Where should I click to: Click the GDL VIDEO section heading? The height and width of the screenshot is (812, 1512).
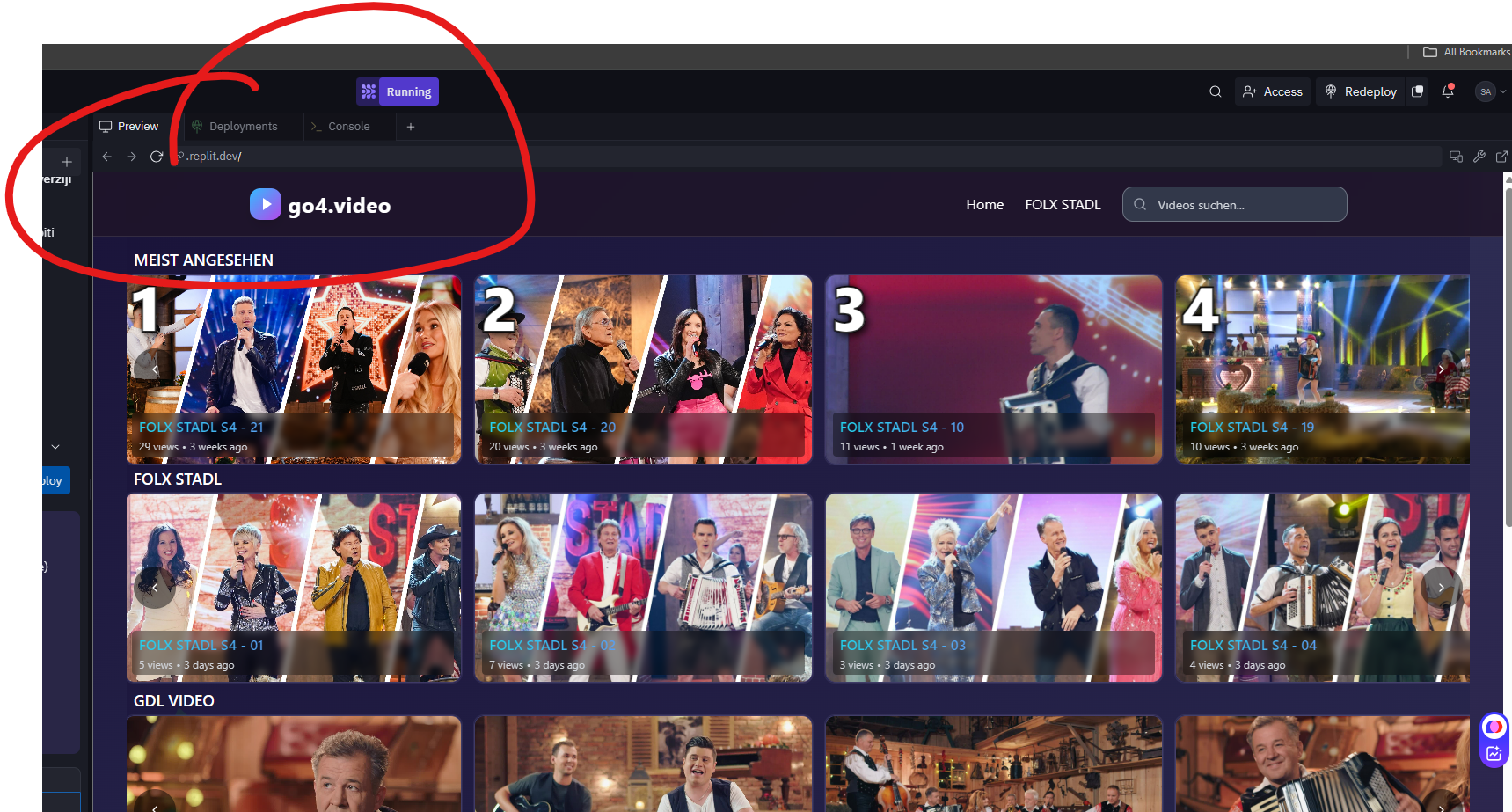174,701
